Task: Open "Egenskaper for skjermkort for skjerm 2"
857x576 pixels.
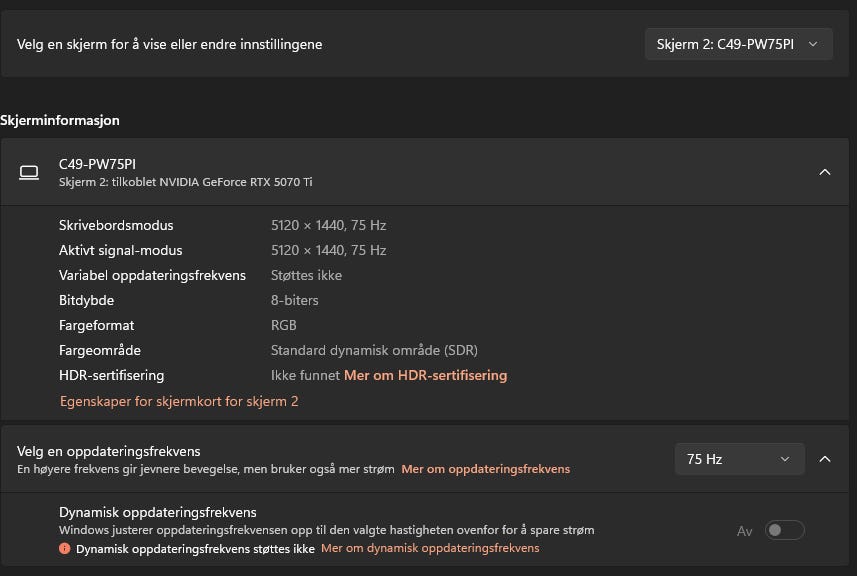Action: (179, 401)
